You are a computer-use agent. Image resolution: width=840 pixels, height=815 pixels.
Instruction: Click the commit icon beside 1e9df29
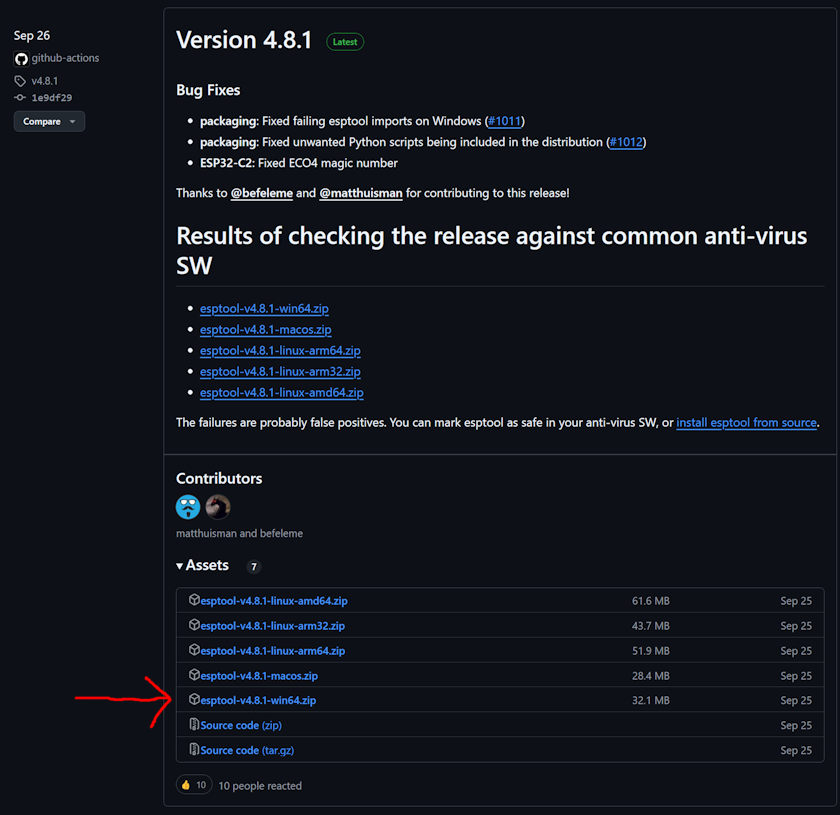tap(20, 98)
